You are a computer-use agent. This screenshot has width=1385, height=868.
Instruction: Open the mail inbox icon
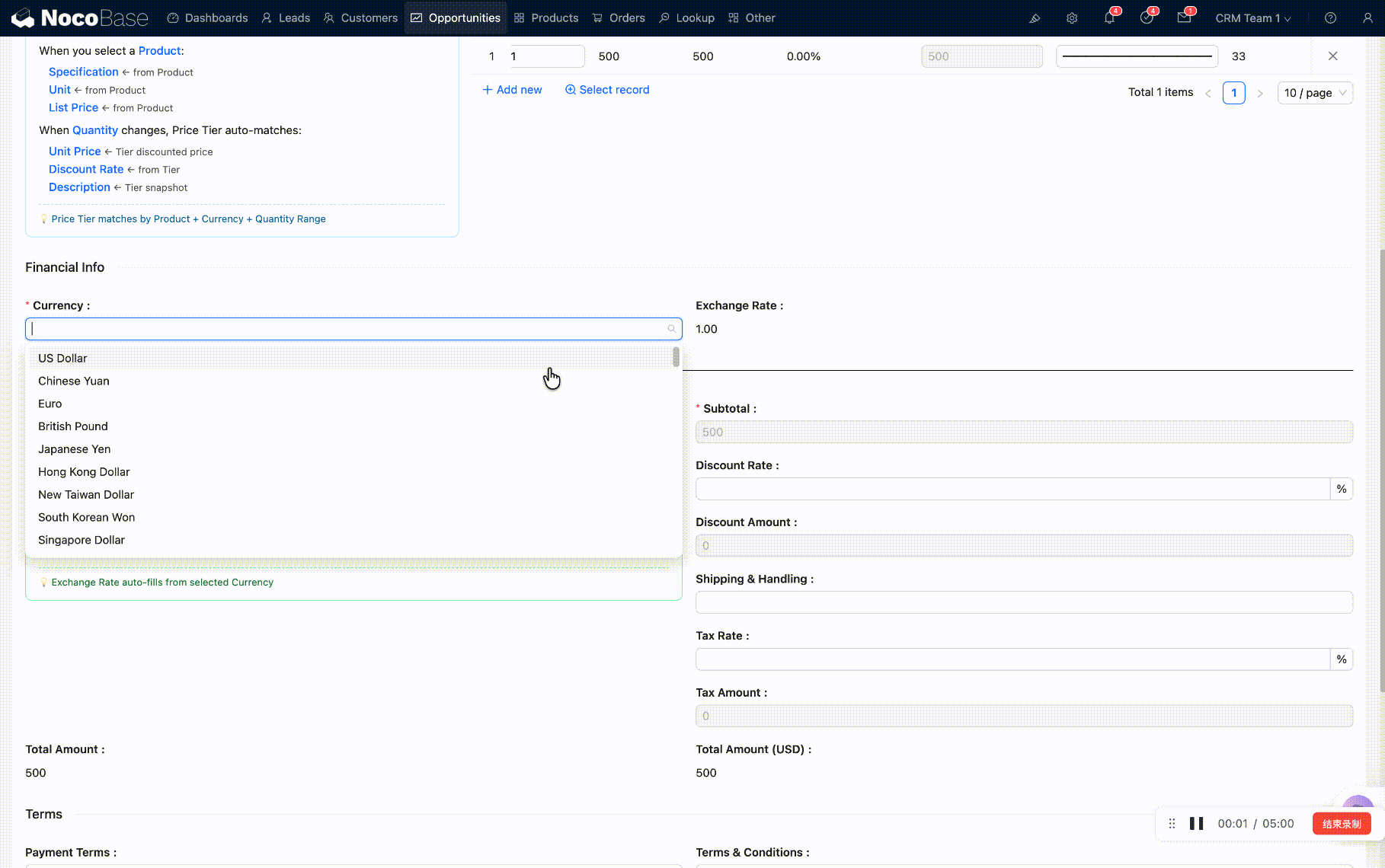tap(1184, 18)
